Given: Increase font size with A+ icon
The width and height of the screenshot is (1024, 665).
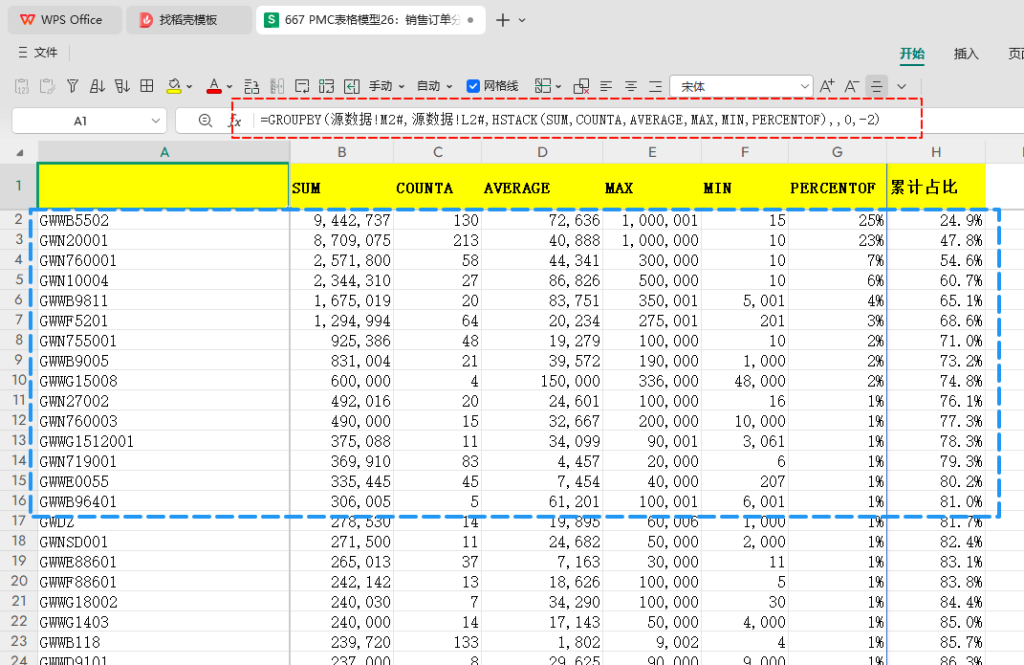Looking at the screenshot, I should tap(827, 86).
